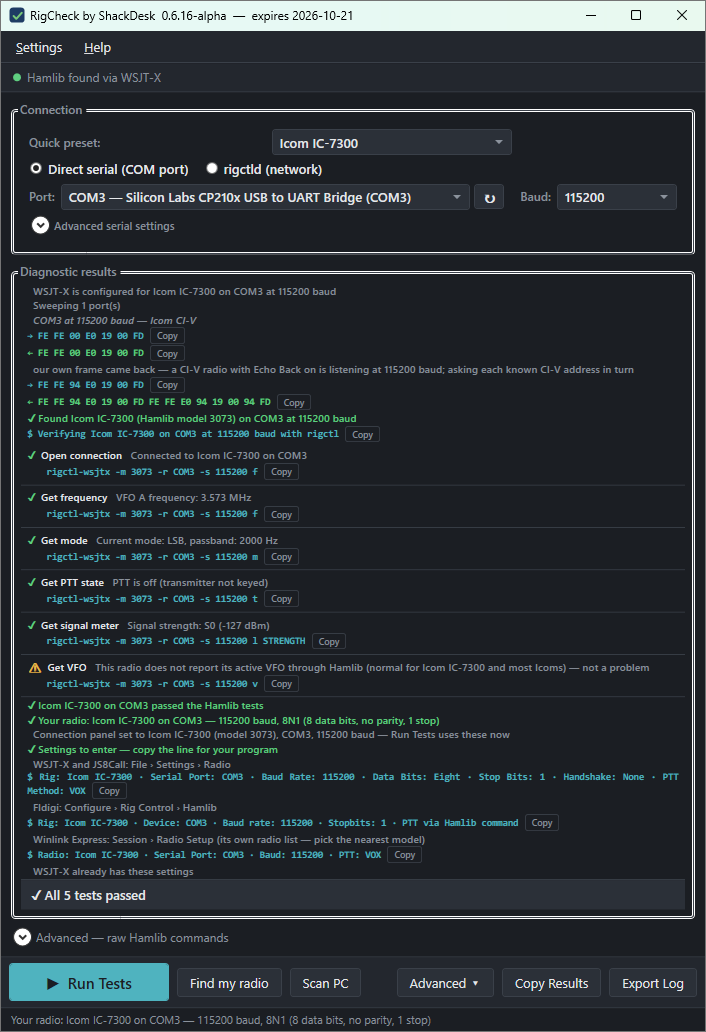Maximize the RigCheck window
Screen dimensions: 706x1032
pos(636,15)
